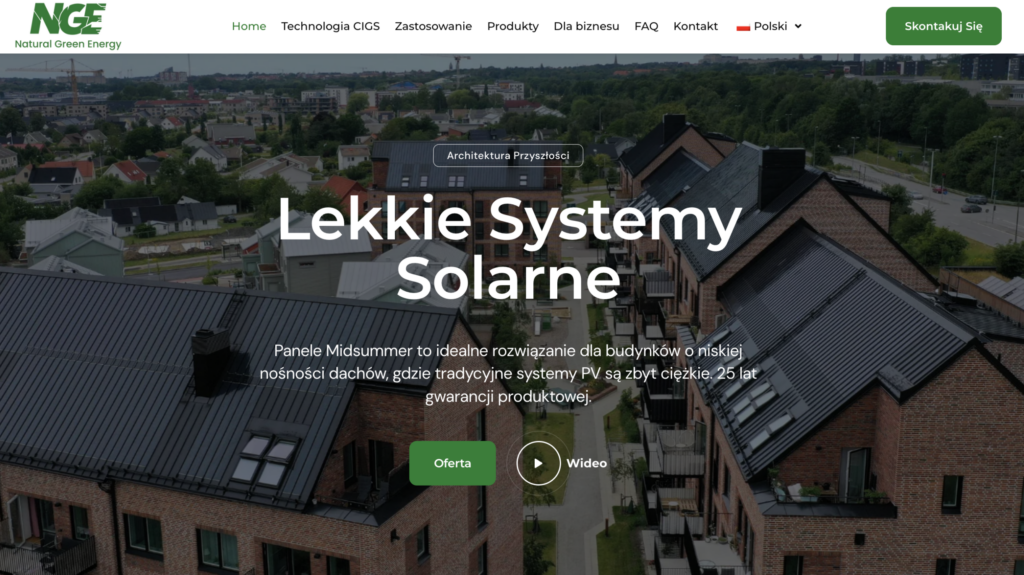Select Dla biznesu in navigation

point(586,26)
